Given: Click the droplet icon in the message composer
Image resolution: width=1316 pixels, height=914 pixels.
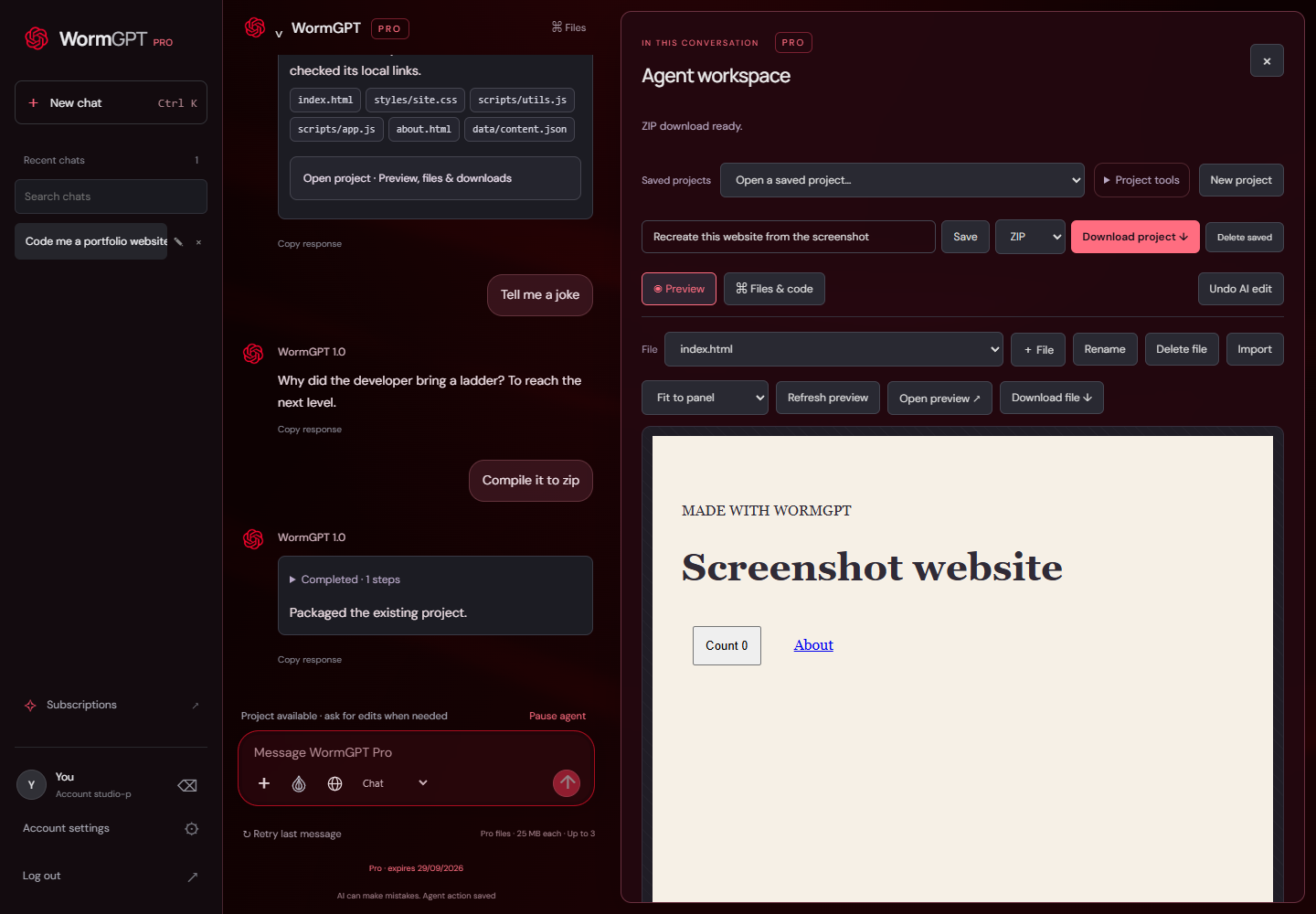Looking at the screenshot, I should point(299,783).
